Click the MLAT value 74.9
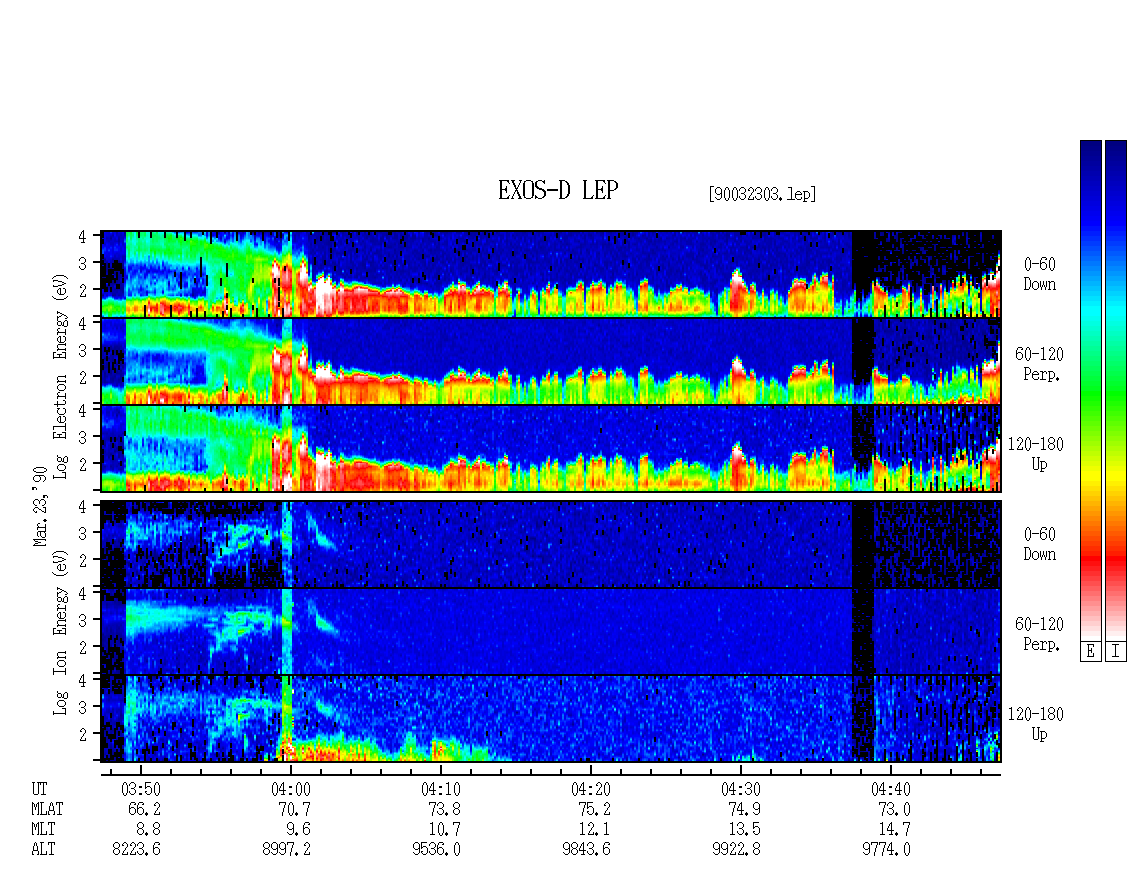 tap(744, 809)
